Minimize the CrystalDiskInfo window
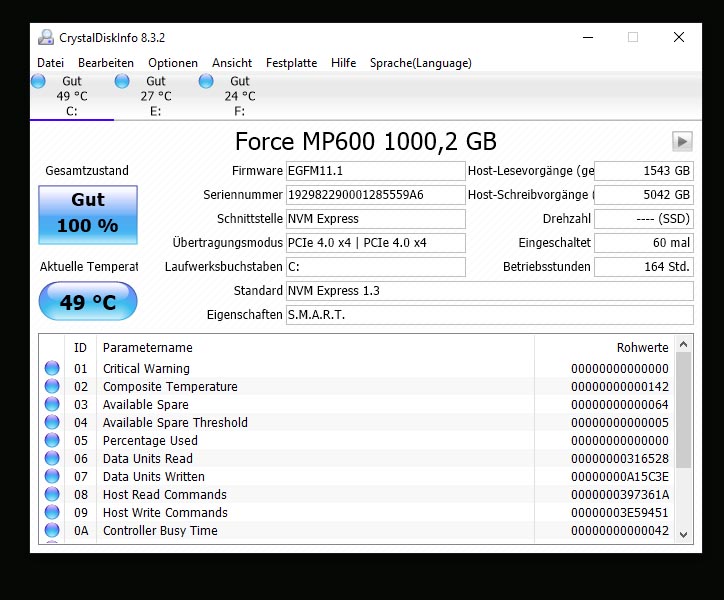The width and height of the screenshot is (724, 600). coord(588,37)
